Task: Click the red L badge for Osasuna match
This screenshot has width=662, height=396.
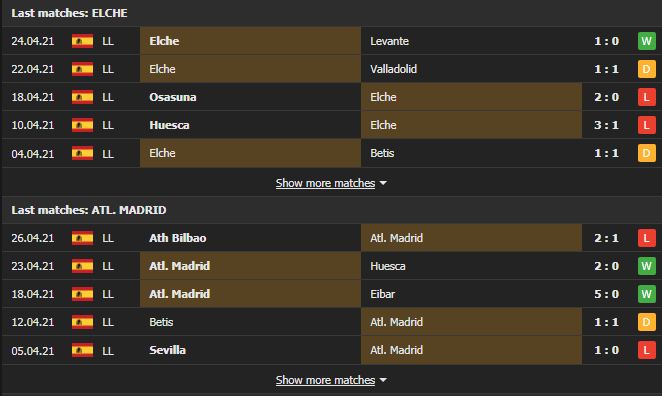Action: coord(646,97)
